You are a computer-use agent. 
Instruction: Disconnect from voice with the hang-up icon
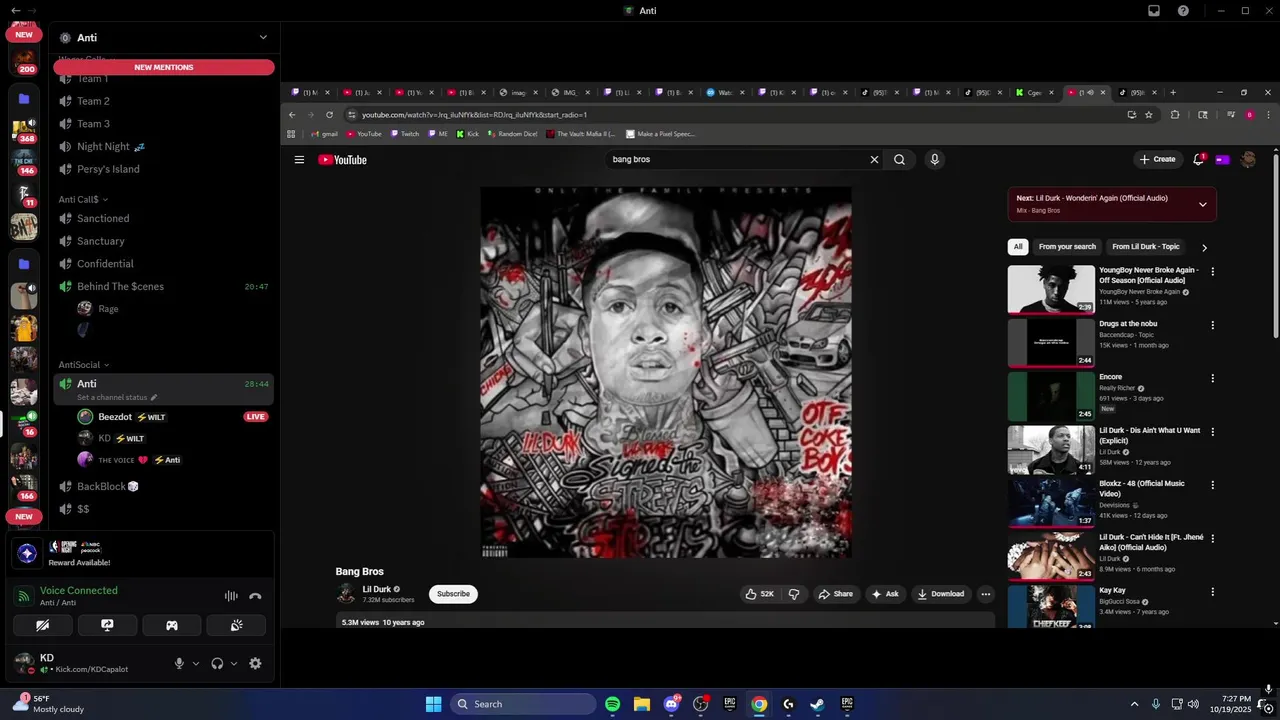(255, 596)
